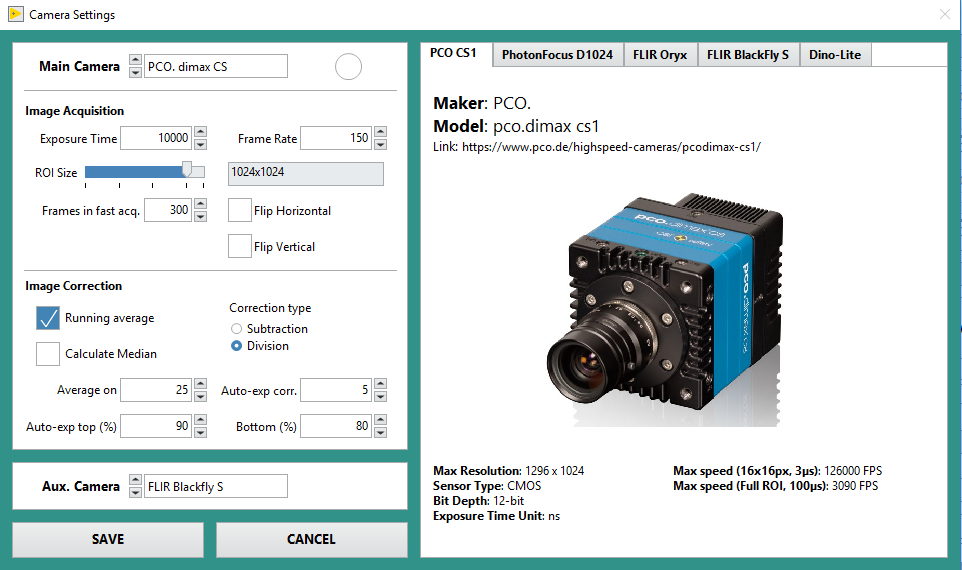Close the Camera Settings window
Screen dimensions: 962x570
click(x=945, y=13)
